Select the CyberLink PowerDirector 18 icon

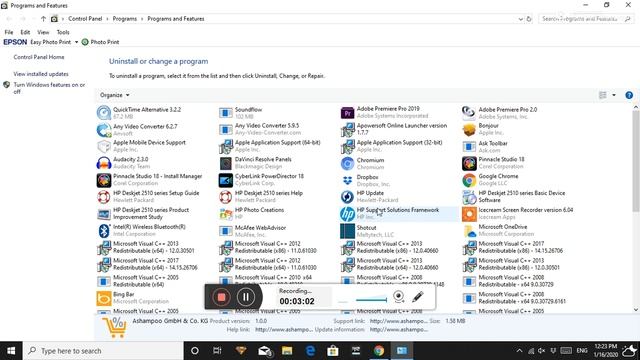coord(225,180)
